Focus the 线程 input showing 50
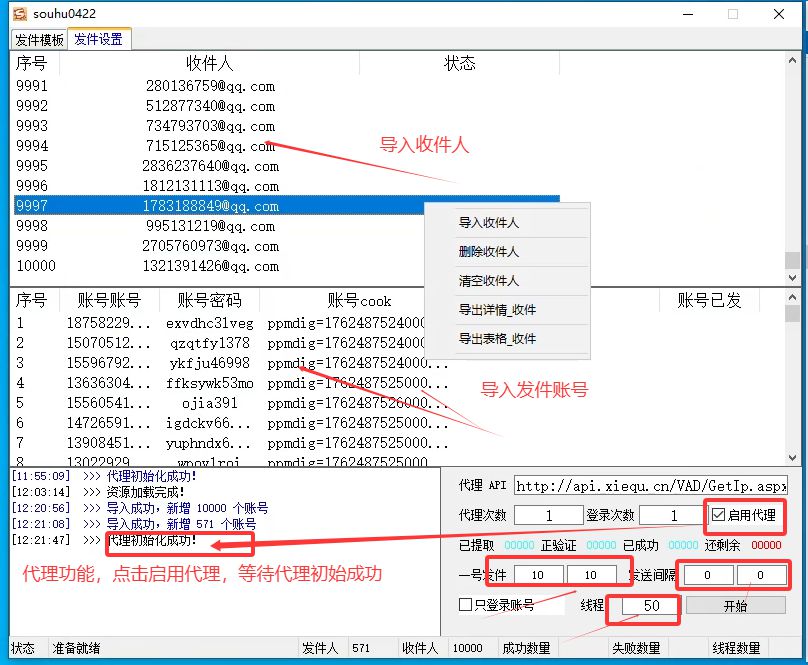808x665 pixels. pos(651,606)
